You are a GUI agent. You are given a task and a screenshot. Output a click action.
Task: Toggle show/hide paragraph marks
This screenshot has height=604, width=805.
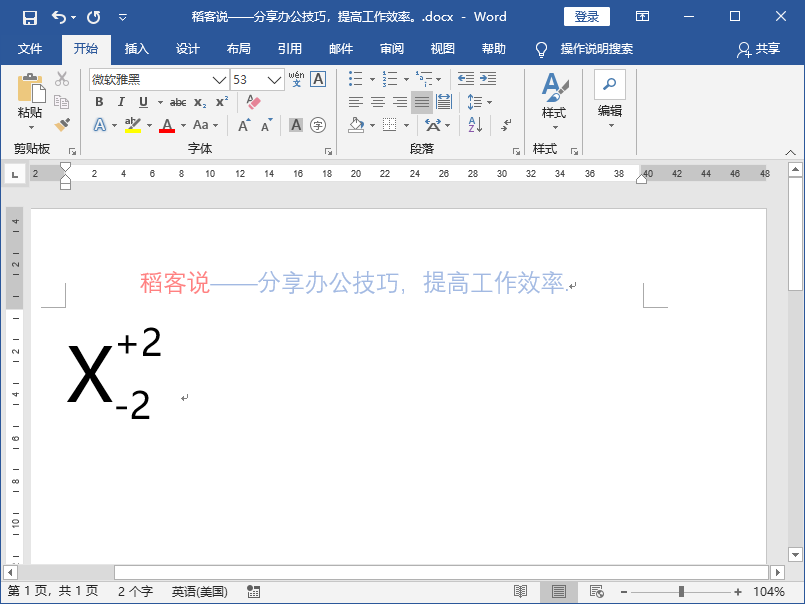click(506, 125)
